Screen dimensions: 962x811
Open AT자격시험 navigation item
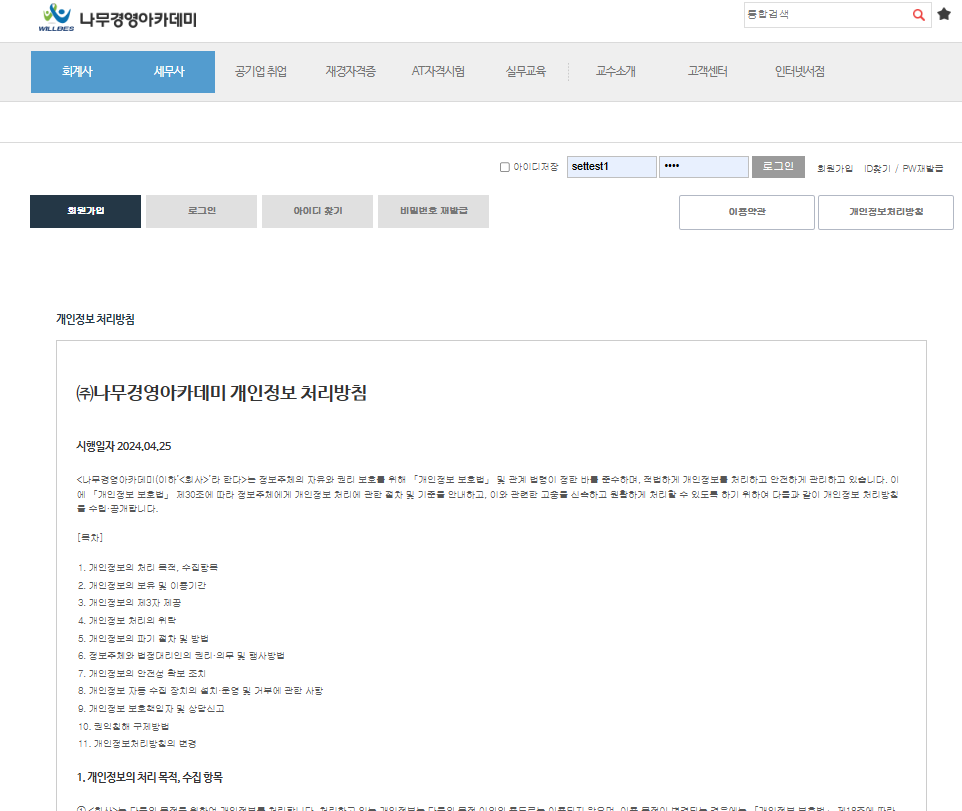[x=438, y=71]
